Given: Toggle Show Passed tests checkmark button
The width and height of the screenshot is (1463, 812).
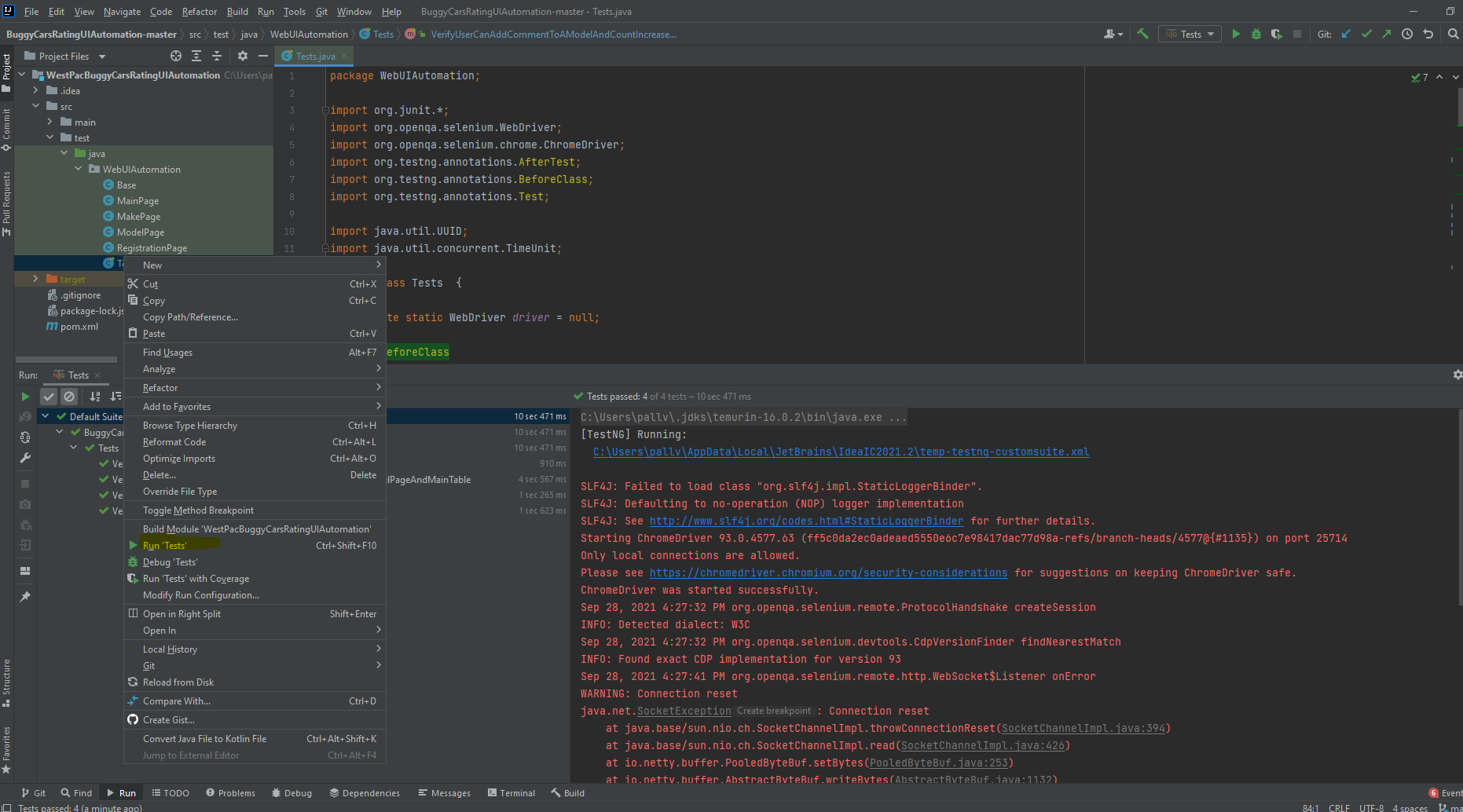Looking at the screenshot, I should coord(49,397).
